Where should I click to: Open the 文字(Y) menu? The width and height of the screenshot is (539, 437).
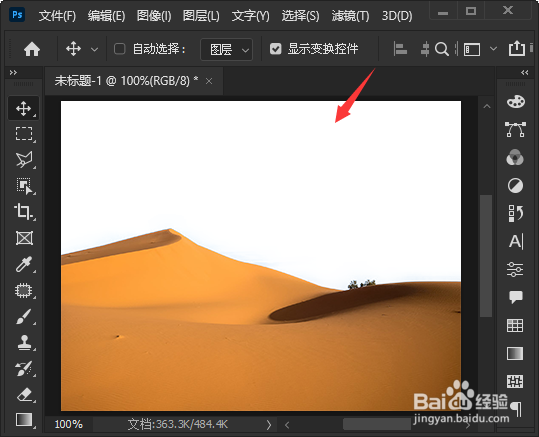point(251,15)
